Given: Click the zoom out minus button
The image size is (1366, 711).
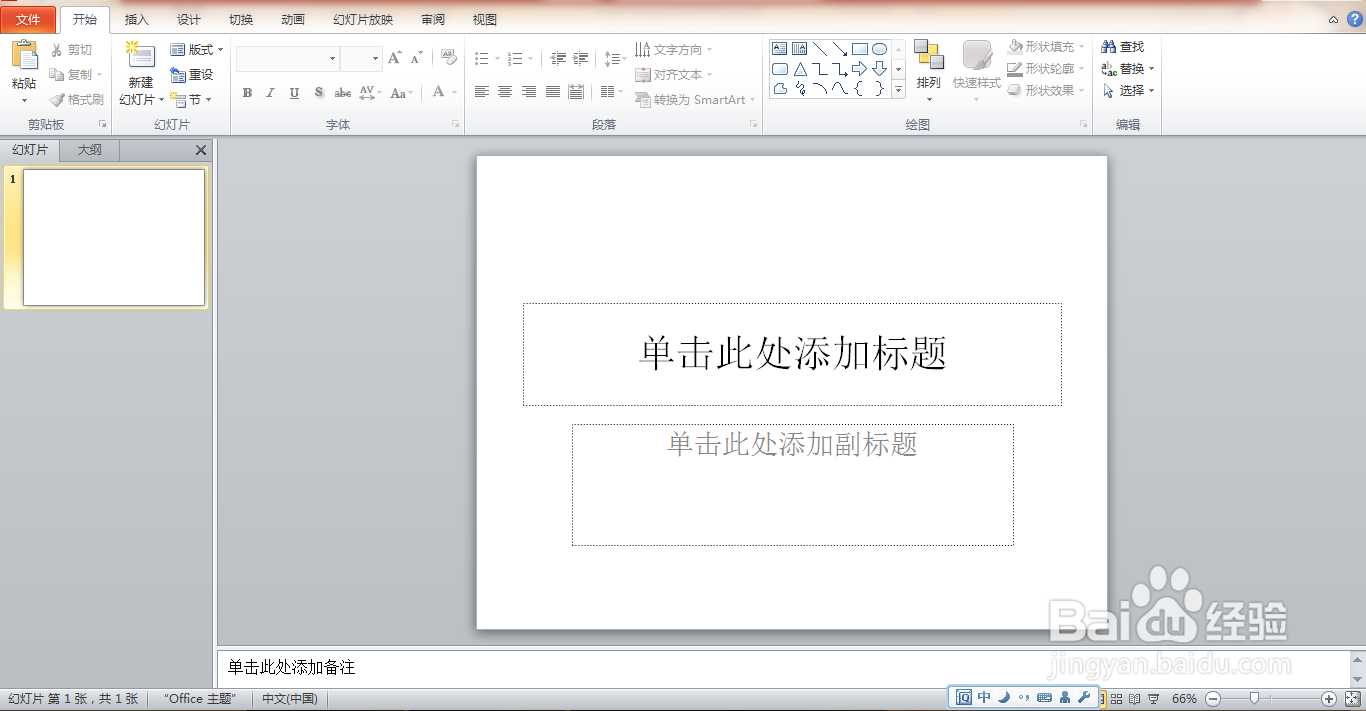Looking at the screenshot, I should [x=1213, y=698].
